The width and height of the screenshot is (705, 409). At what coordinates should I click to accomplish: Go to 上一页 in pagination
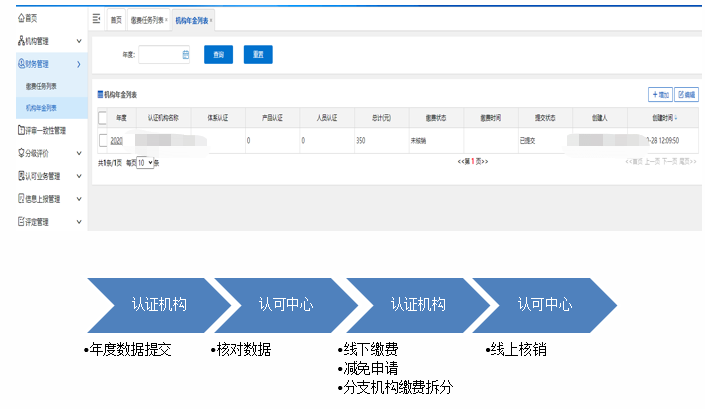(652, 161)
